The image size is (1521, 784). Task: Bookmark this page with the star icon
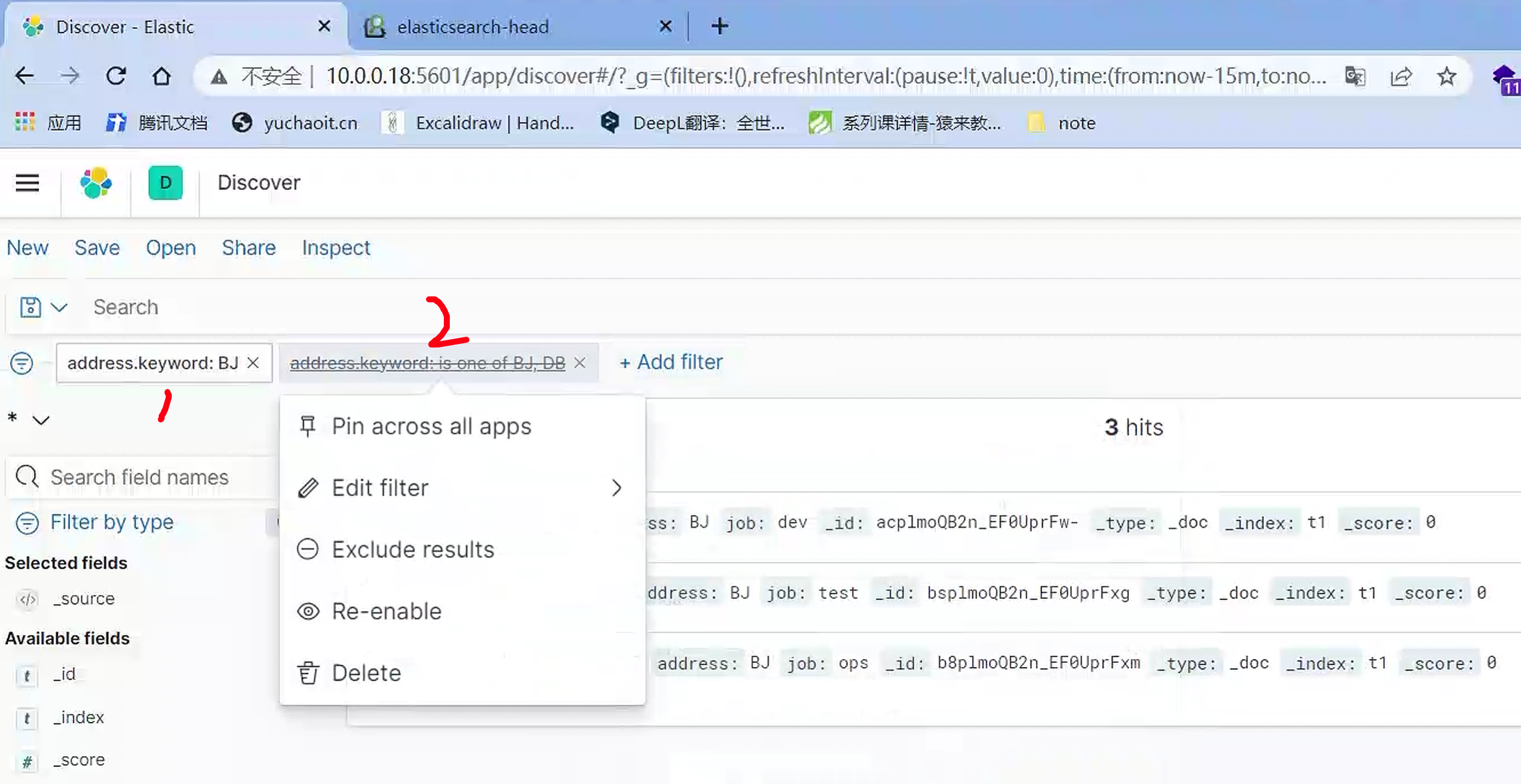click(x=1446, y=76)
